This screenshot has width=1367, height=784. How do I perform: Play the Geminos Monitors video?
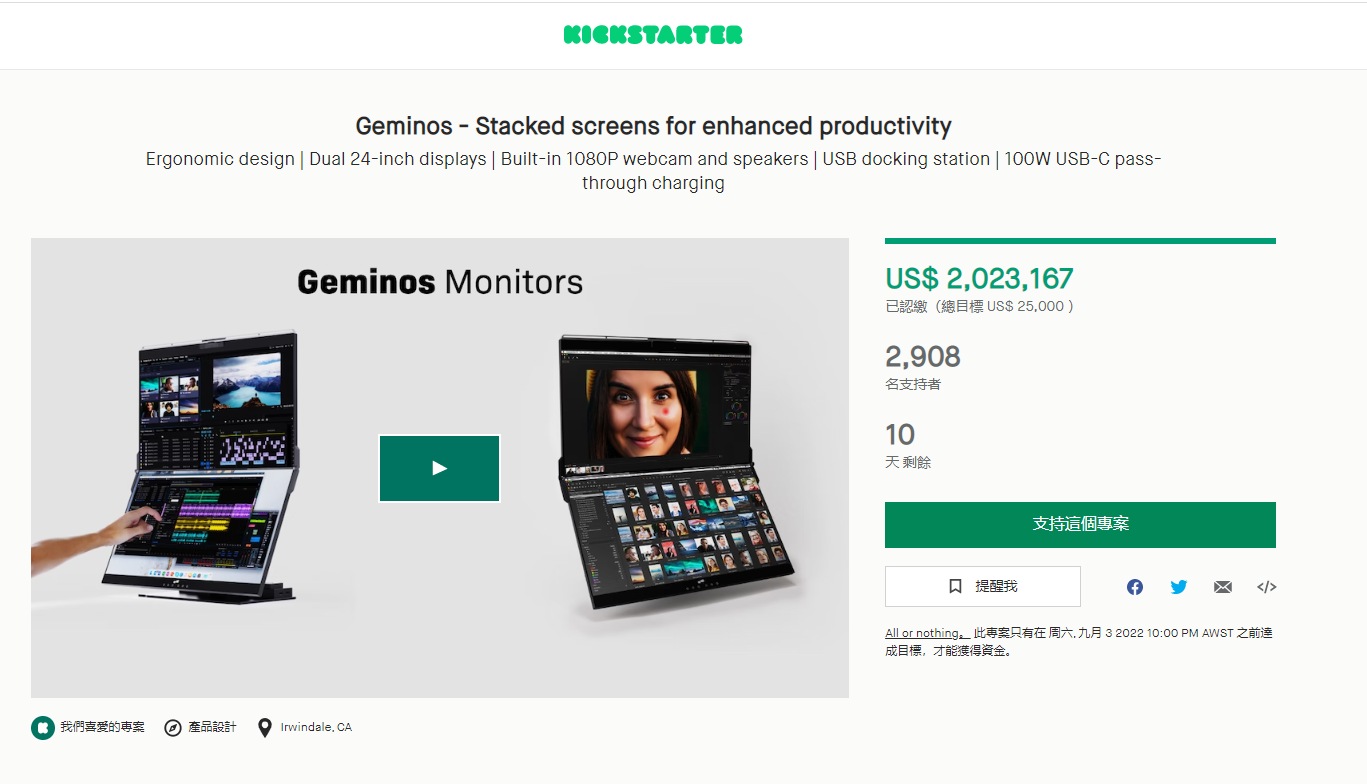click(x=439, y=468)
